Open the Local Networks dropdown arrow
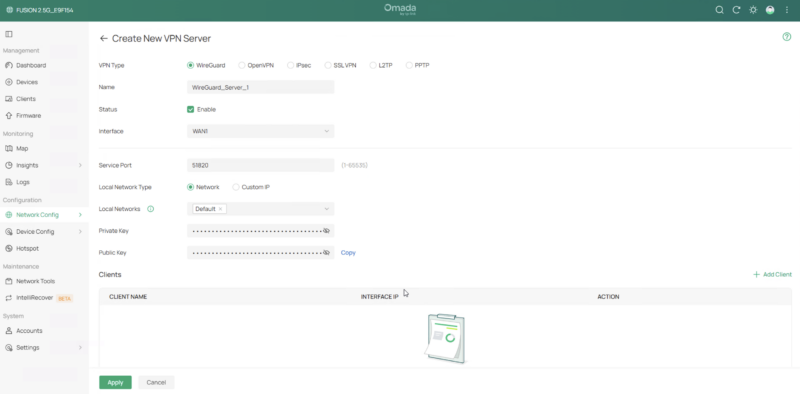The height and width of the screenshot is (394, 800). pos(327,209)
